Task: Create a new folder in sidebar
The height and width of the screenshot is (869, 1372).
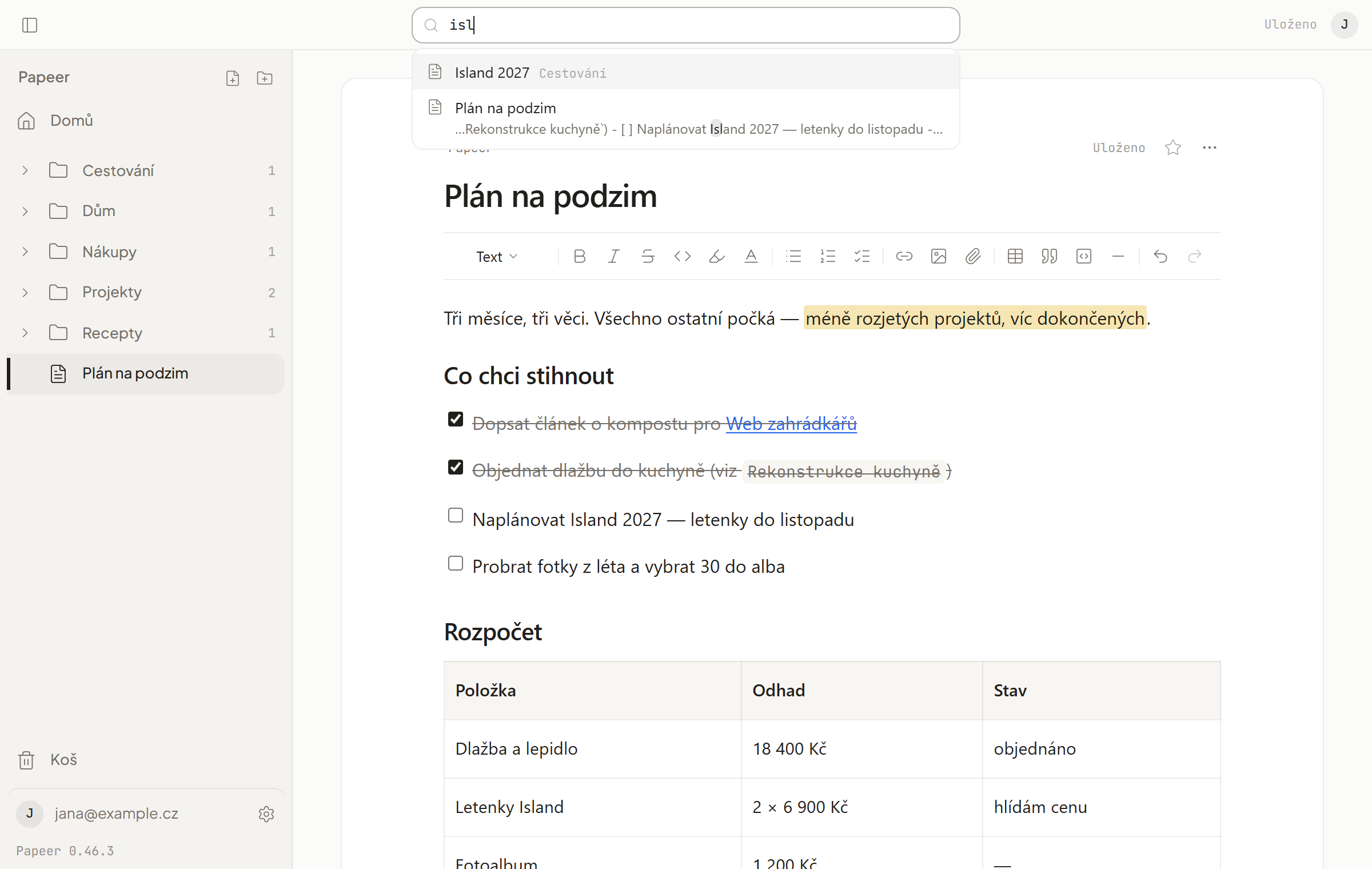Action: 265,78
